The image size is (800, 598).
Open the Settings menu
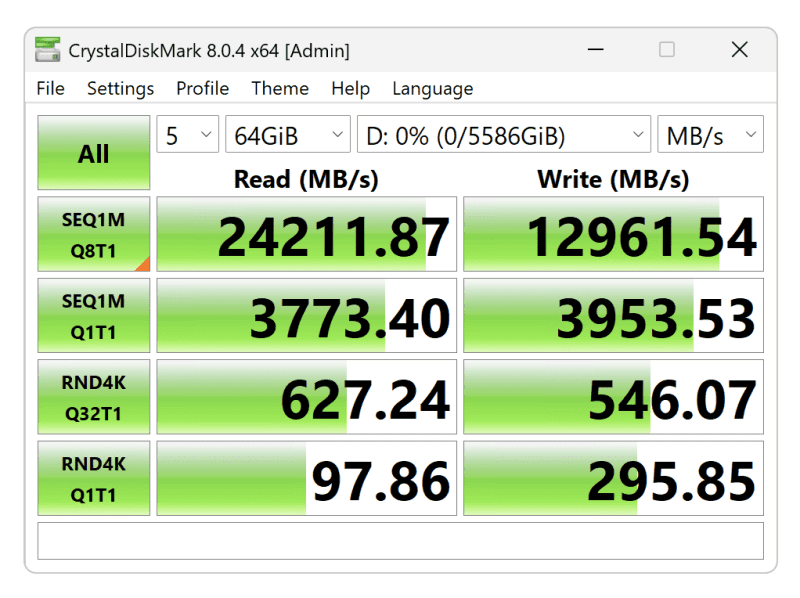tap(120, 89)
